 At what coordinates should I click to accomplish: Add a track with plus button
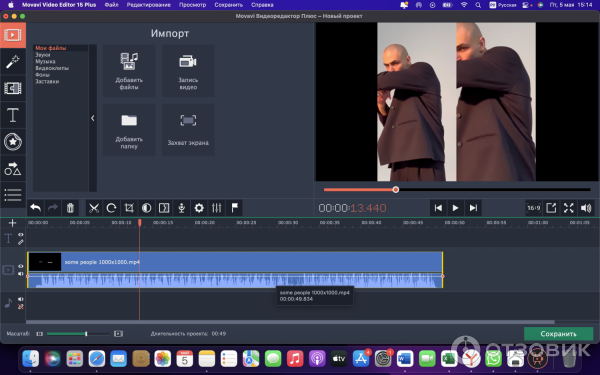(x=12, y=223)
